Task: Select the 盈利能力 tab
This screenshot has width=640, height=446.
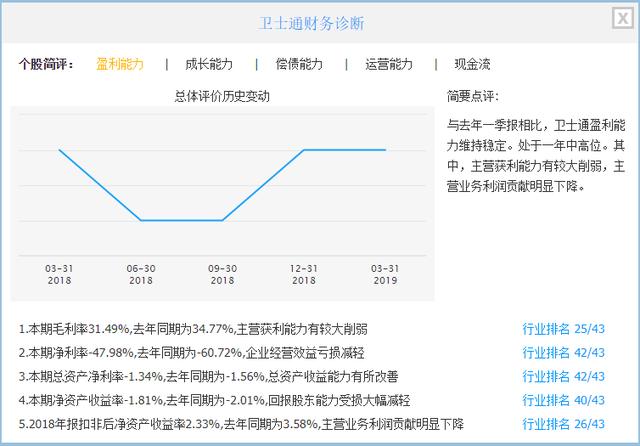Action: tap(120, 64)
